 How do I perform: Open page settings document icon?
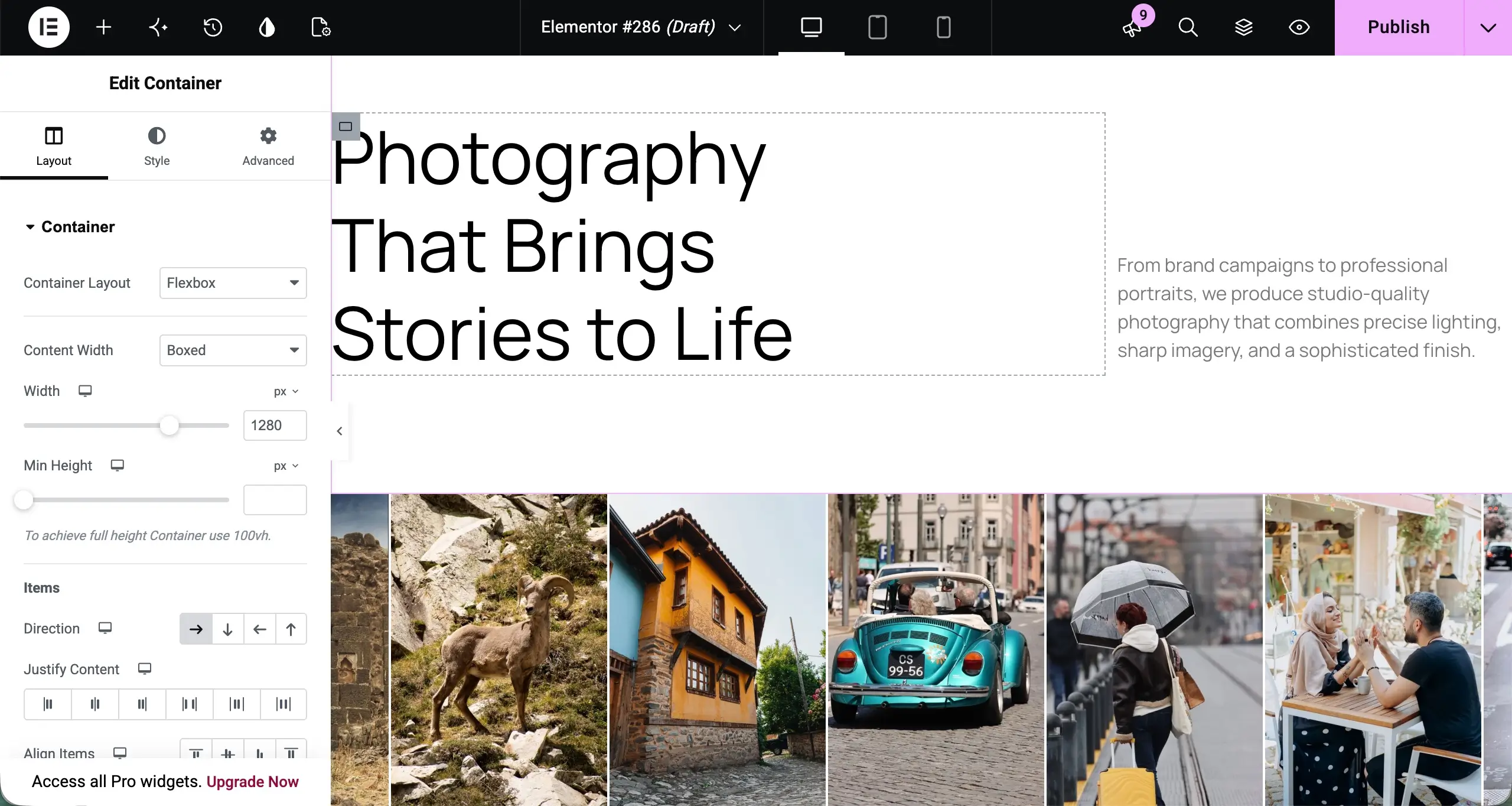click(x=321, y=27)
